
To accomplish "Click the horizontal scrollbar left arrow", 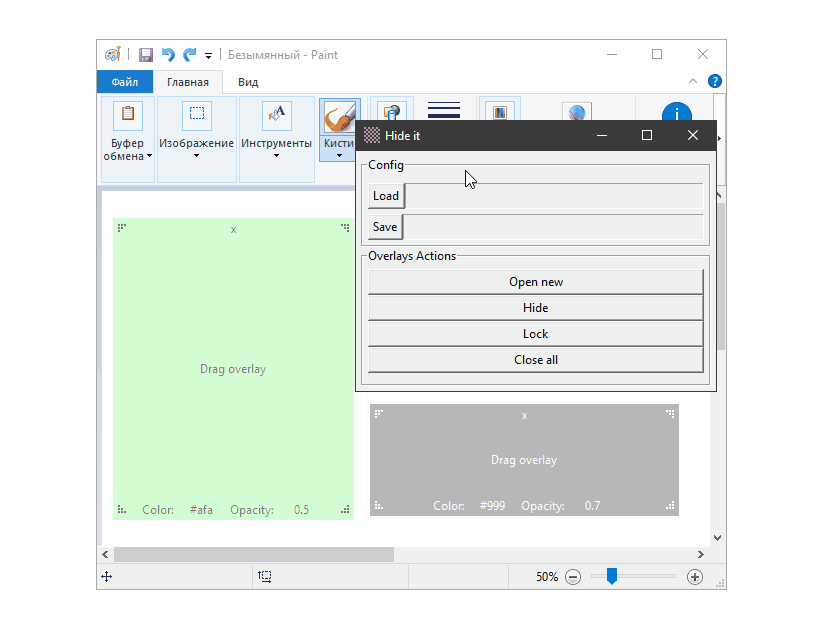I will [105, 554].
